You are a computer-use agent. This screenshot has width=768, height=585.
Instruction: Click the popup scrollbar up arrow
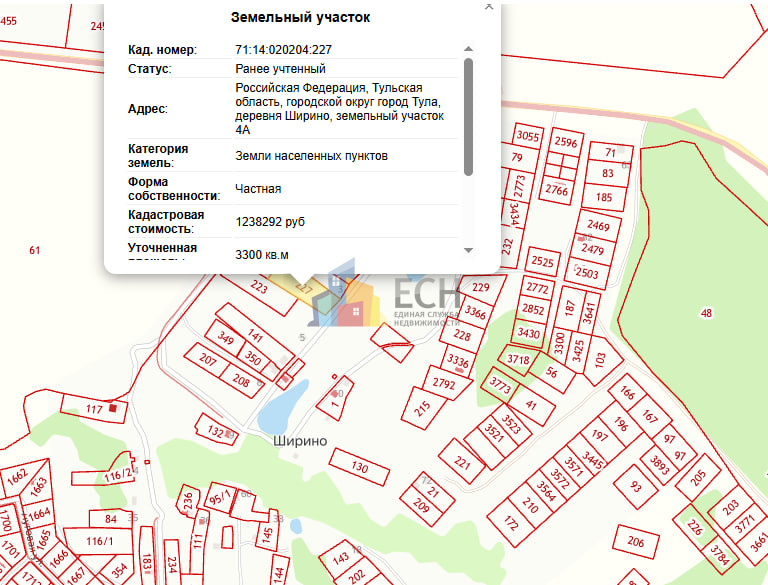click(x=468, y=49)
